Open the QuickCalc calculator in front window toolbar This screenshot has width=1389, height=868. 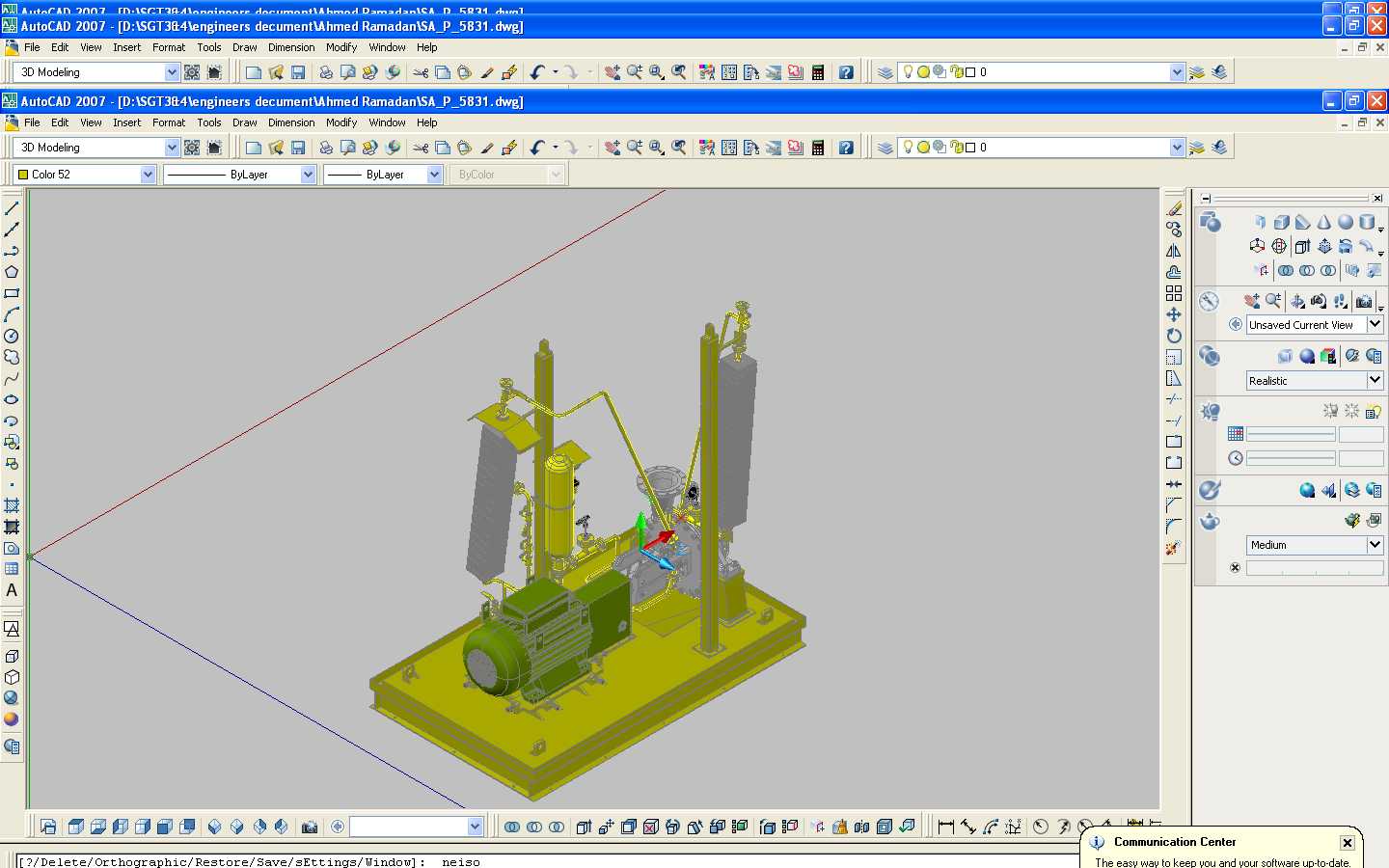[x=818, y=148]
